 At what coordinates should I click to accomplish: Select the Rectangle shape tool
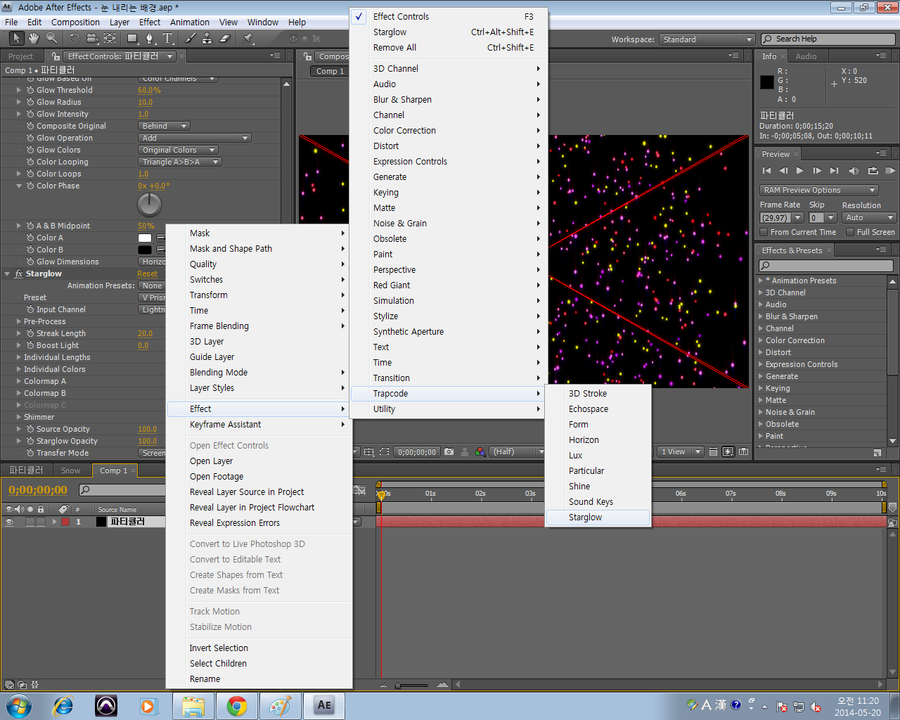click(x=133, y=38)
